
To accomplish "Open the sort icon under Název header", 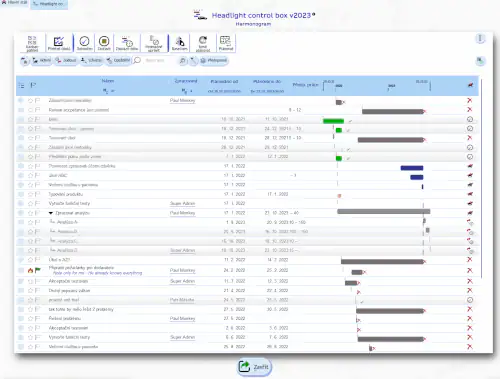I will click(x=109, y=91).
